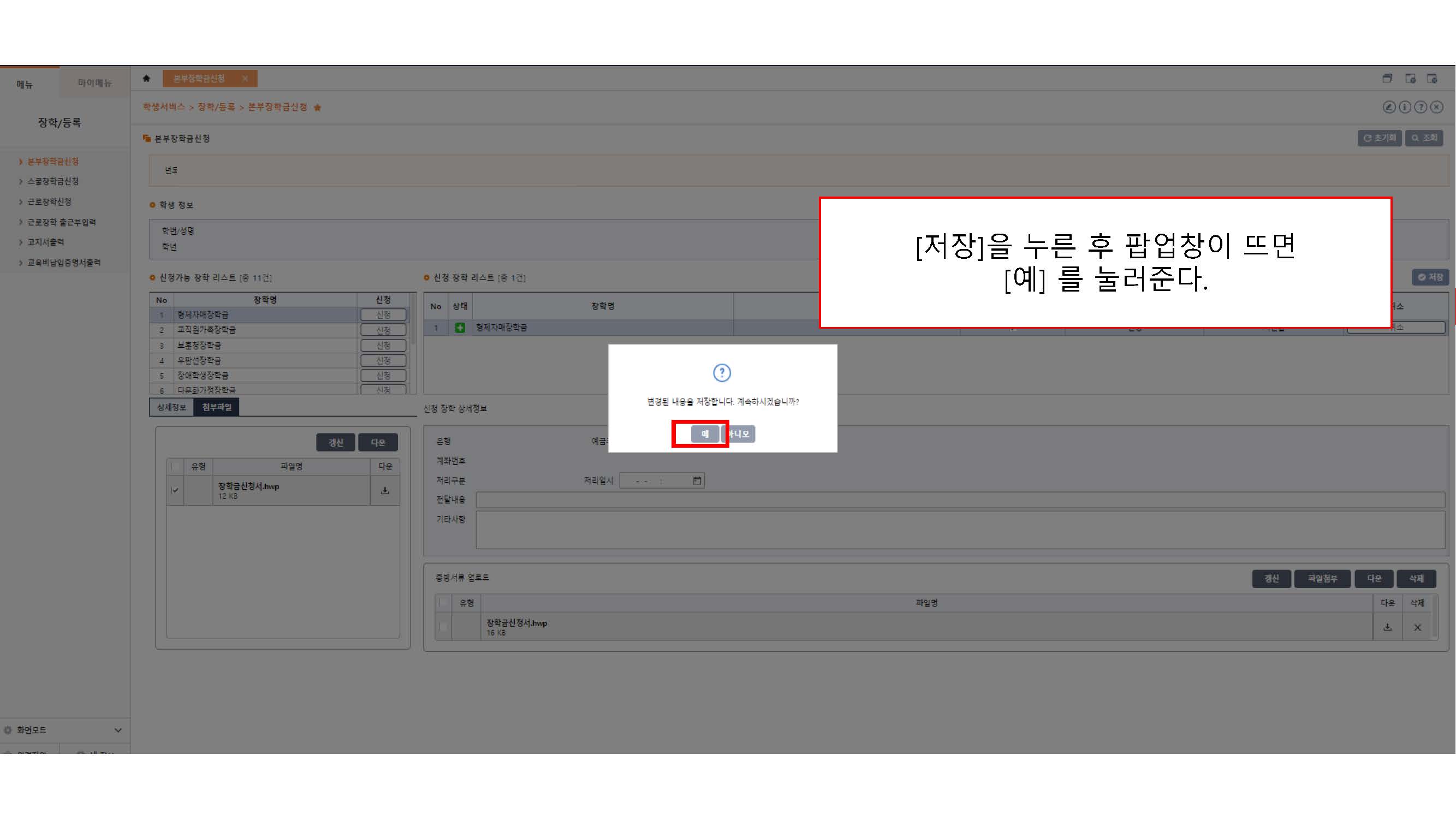Switch to the 마이메뉴 tab
The height and width of the screenshot is (819, 1456).
click(95, 83)
